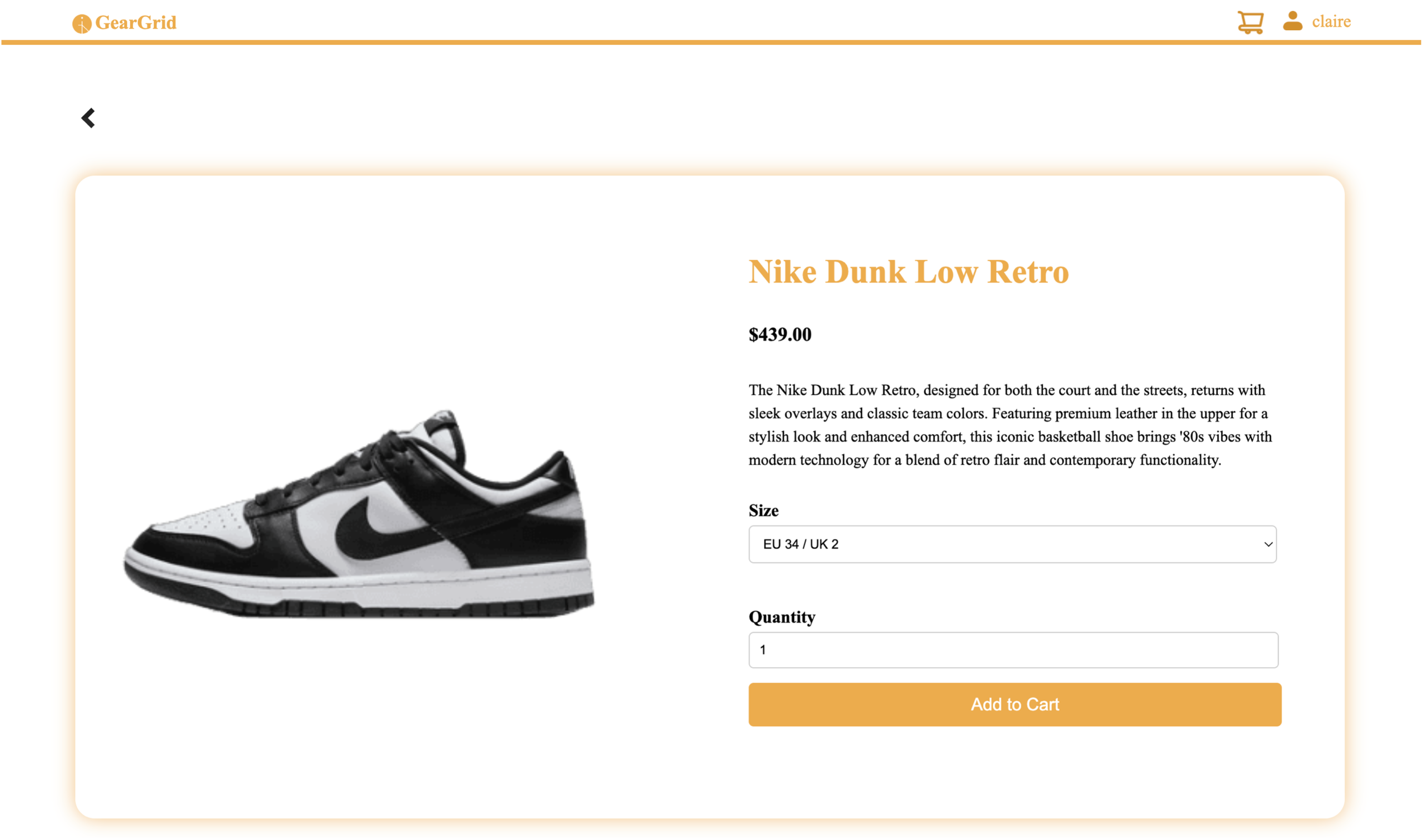The height and width of the screenshot is (840, 1423).
Task: Click the GearGrid brand name text
Action: [x=136, y=23]
